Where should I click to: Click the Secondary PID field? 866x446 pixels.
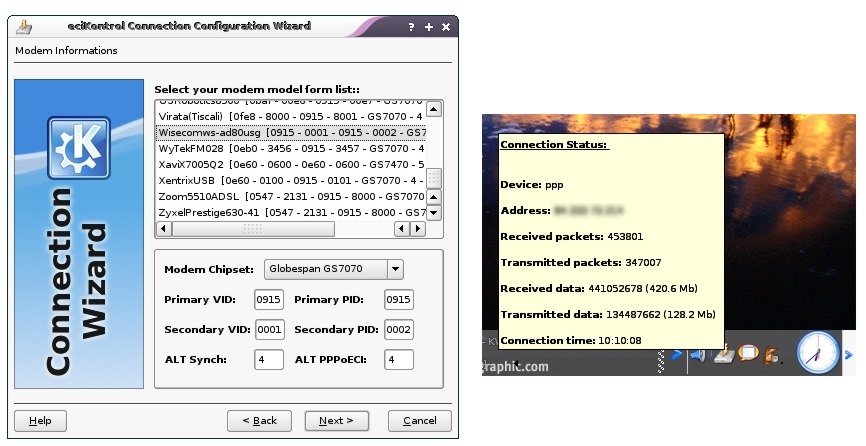point(398,330)
